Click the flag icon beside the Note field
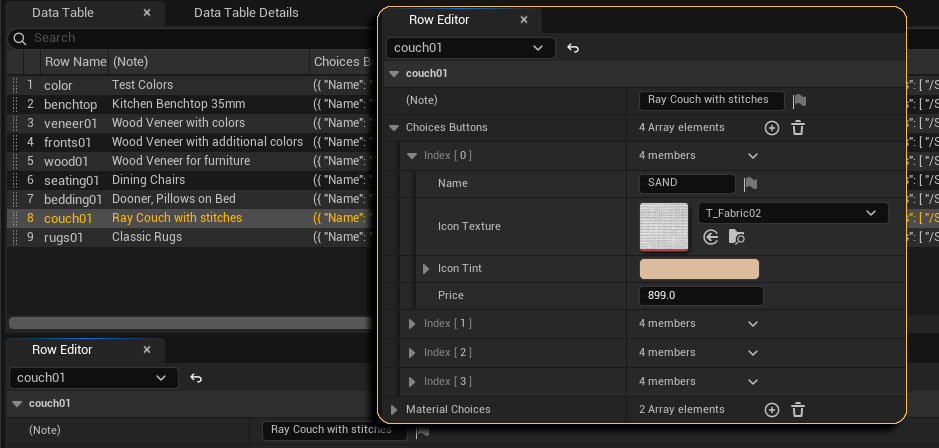This screenshot has width=939, height=448. [x=799, y=100]
